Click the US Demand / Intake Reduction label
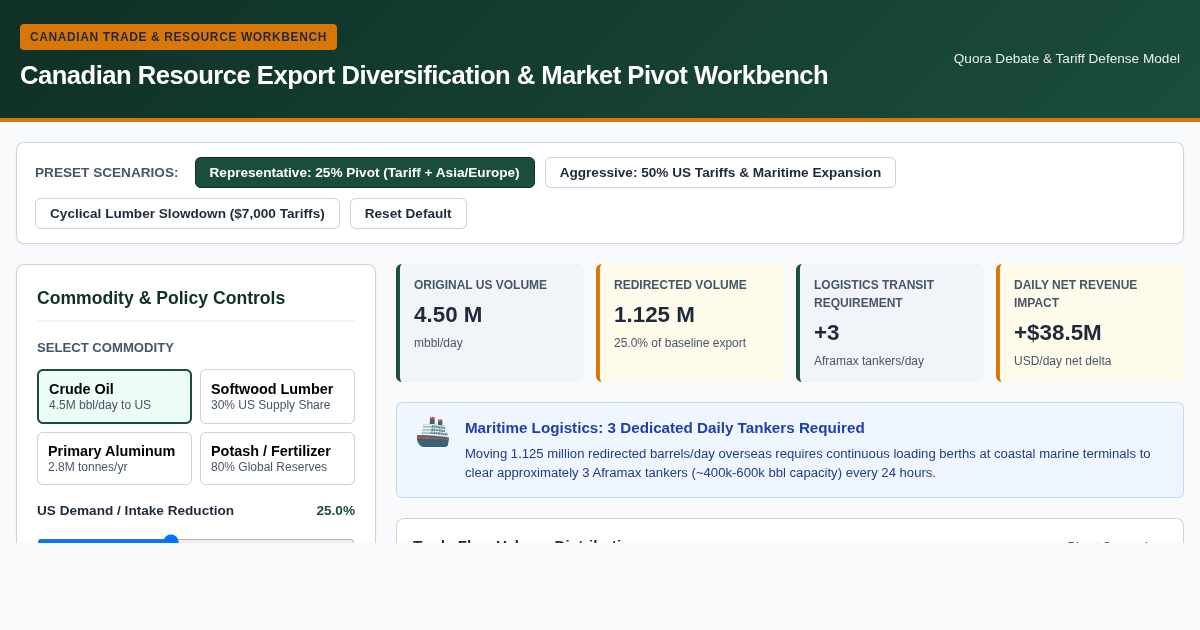The width and height of the screenshot is (1200, 630). (135, 511)
